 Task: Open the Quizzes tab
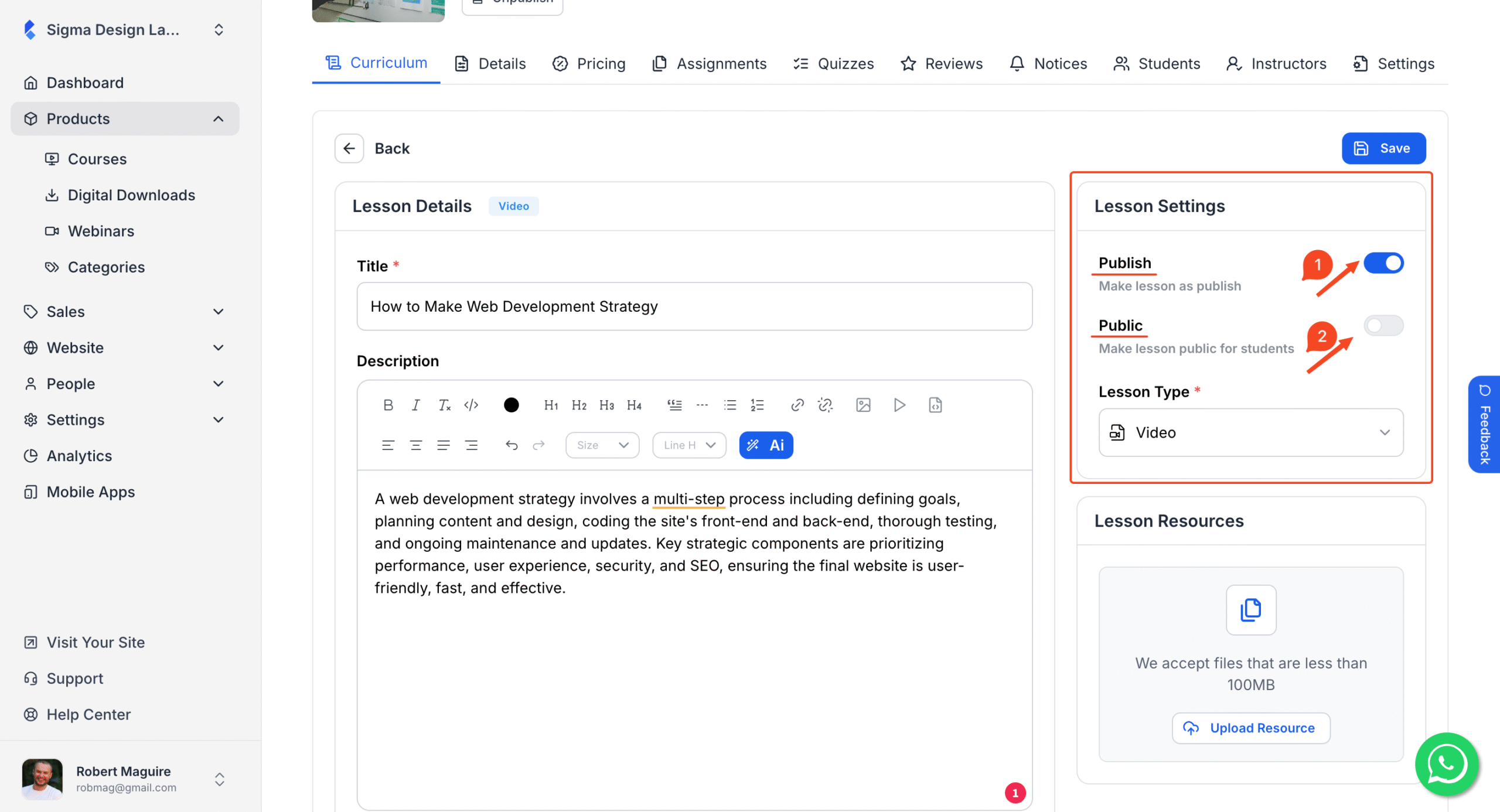pyautogui.click(x=833, y=63)
